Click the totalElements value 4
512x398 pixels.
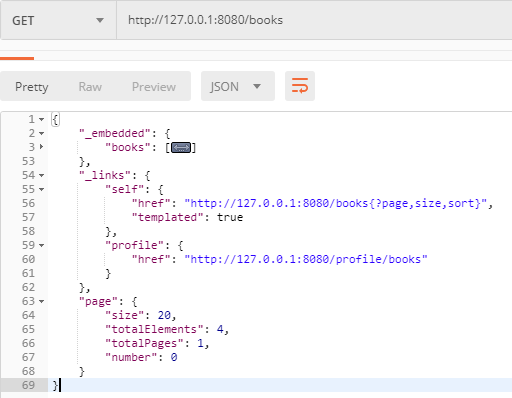point(220,329)
